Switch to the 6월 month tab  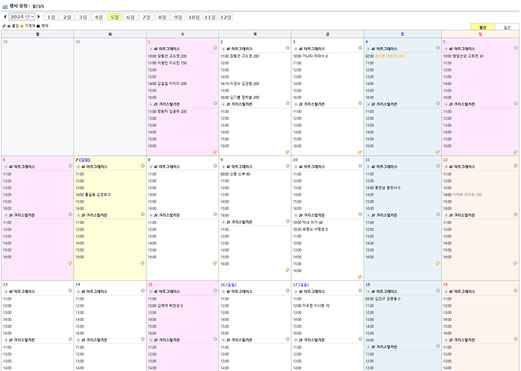tap(130, 17)
